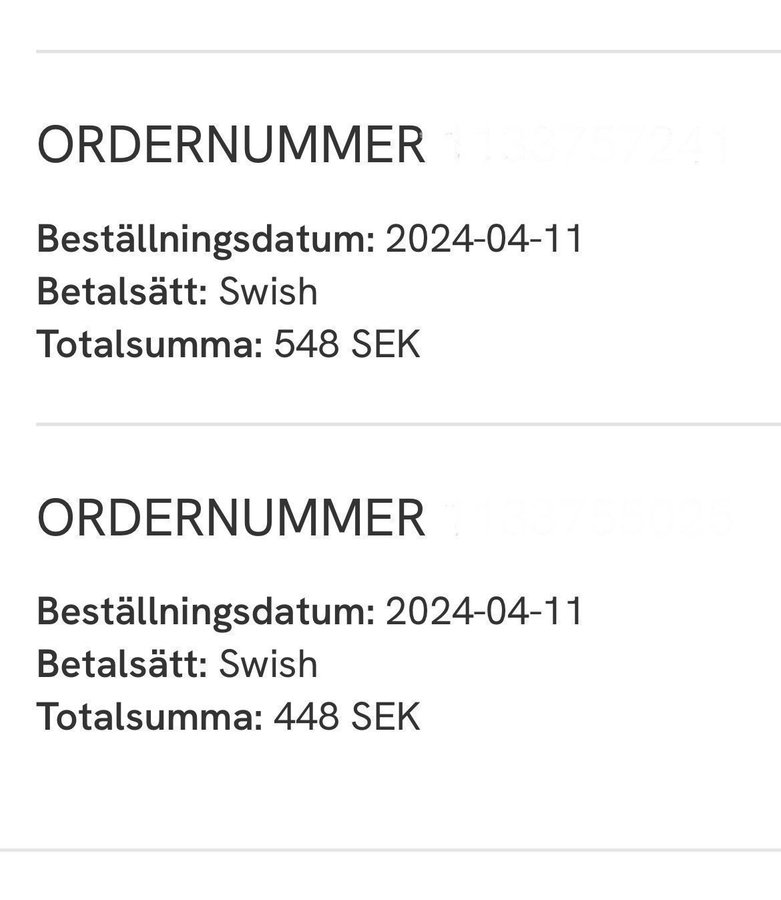Image resolution: width=781 pixels, height=900 pixels.
Task: Click the ORDERNUMMER heading of the 448 SEK order
Action: pyautogui.click(x=231, y=518)
